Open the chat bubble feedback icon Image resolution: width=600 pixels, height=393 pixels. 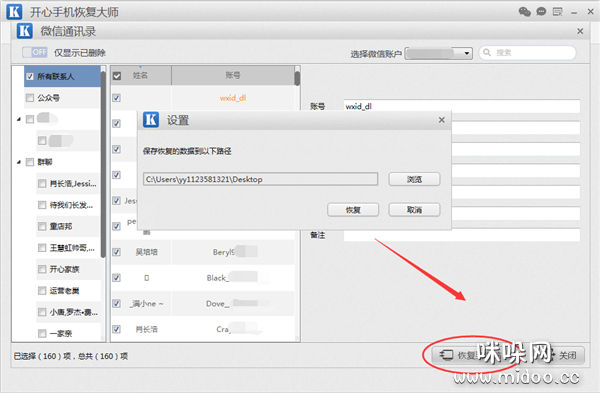541,12
